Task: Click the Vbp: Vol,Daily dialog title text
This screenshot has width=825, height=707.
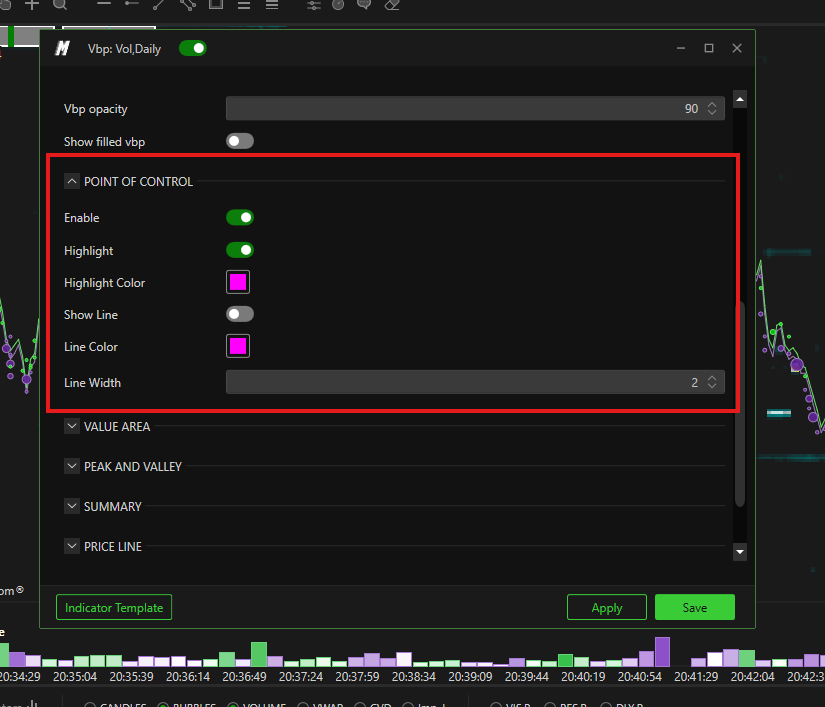Action: coord(124,49)
